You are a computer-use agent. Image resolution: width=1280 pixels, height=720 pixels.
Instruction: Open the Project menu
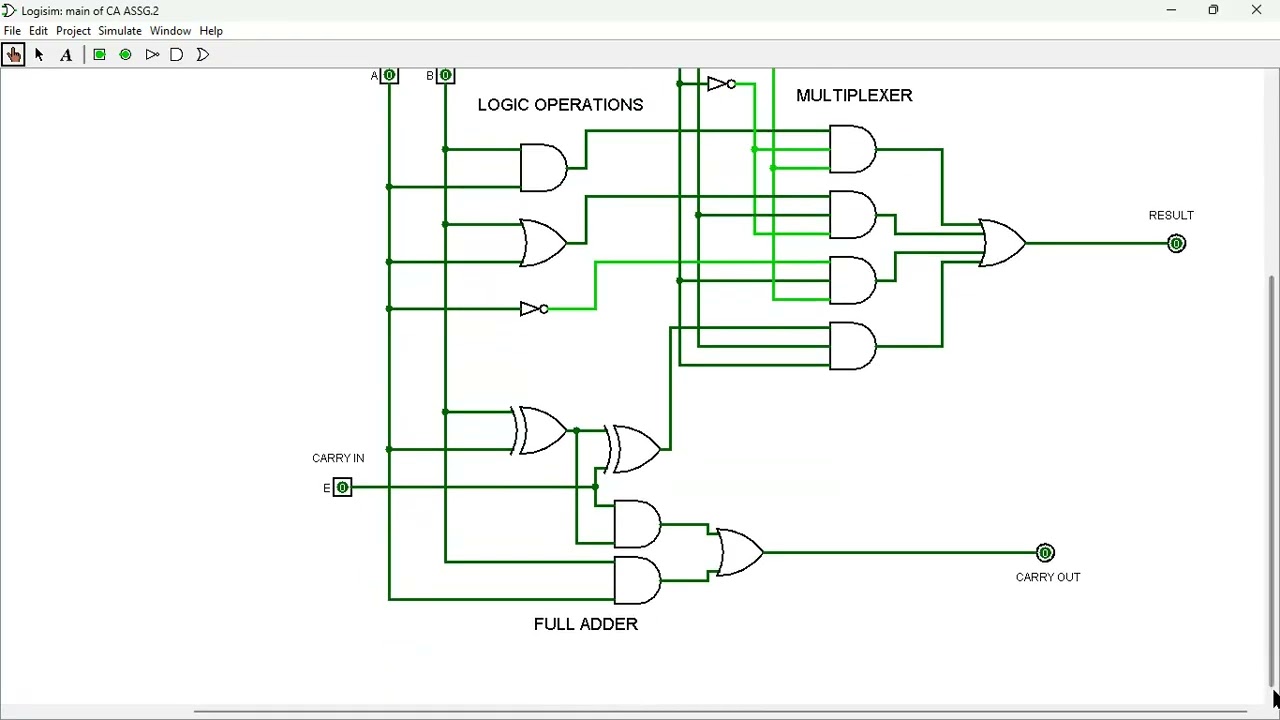click(x=73, y=31)
